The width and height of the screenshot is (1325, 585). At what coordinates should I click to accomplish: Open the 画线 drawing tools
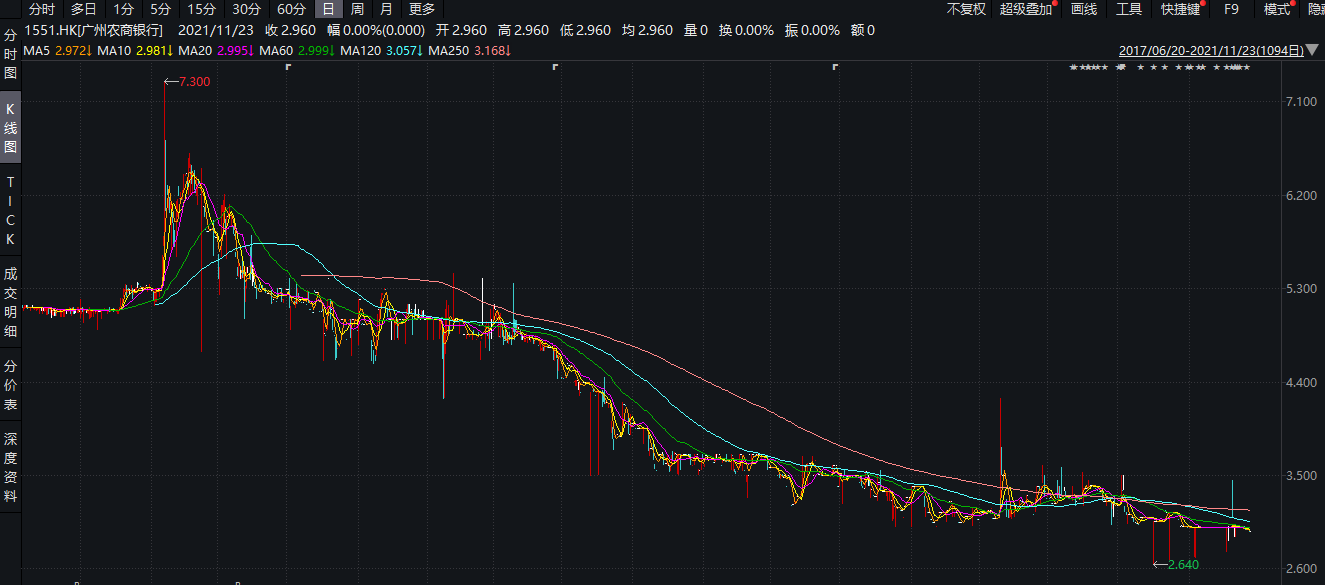(1084, 9)
